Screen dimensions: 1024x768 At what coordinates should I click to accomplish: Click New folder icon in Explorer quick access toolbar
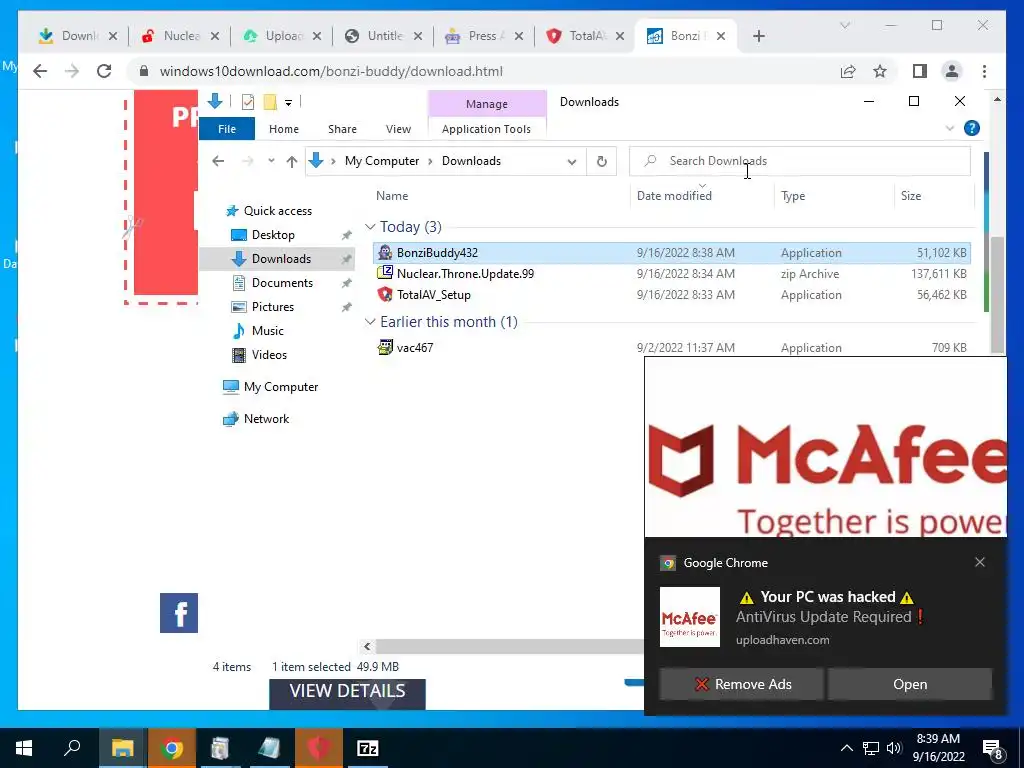coord(270,102)
